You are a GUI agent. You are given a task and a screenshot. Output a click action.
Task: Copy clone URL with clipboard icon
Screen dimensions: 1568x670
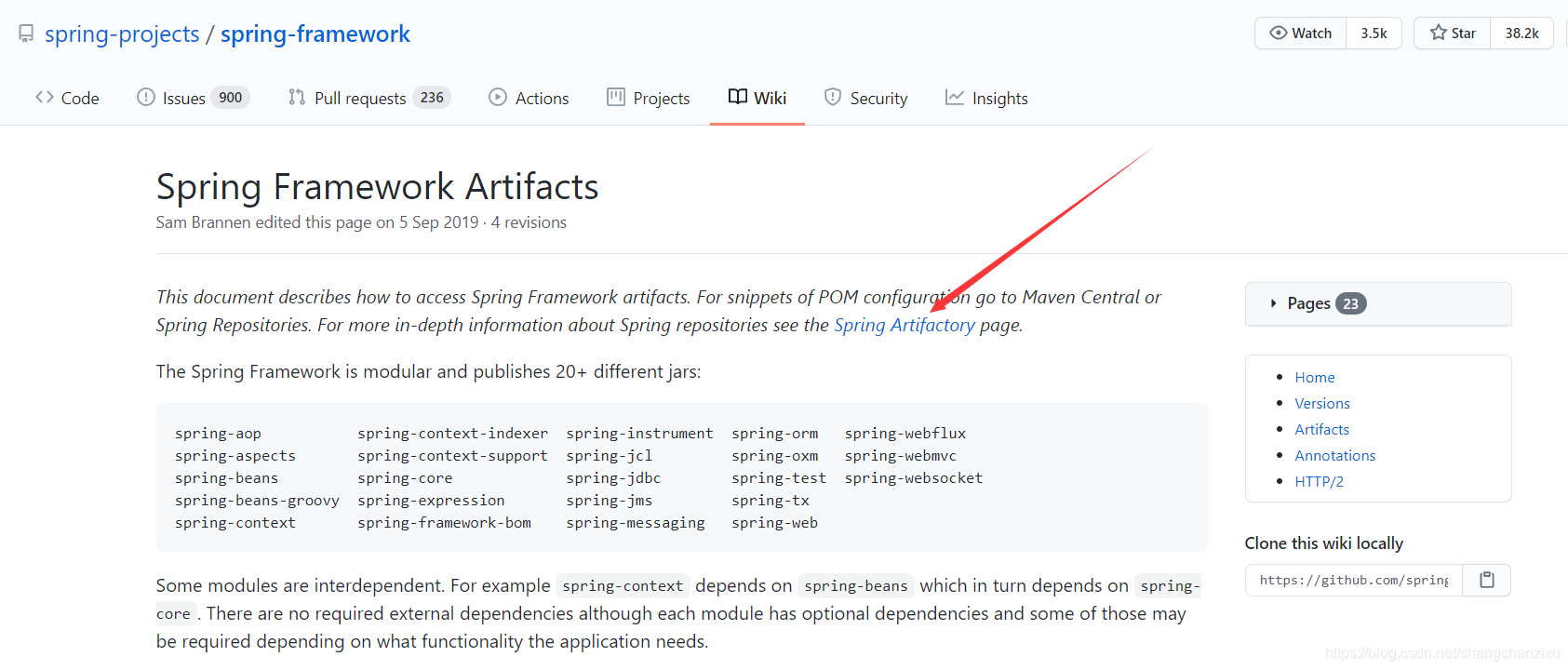point(1487,580)
